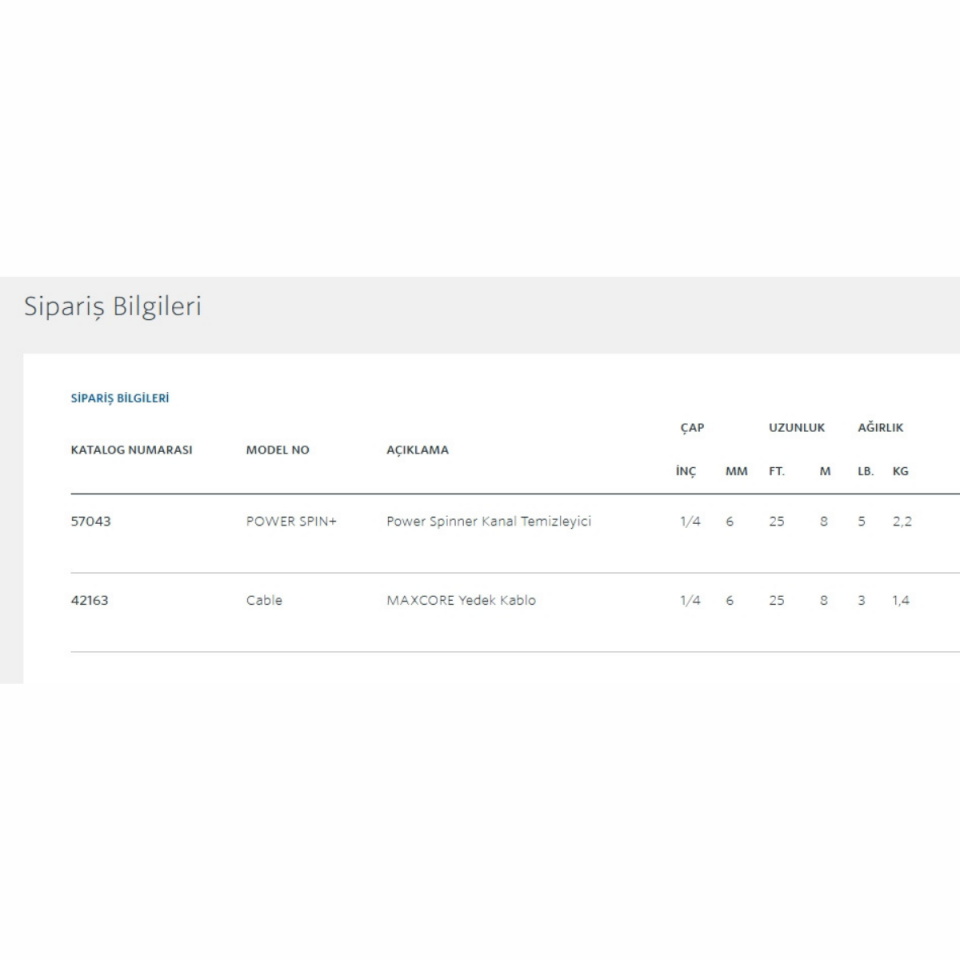Viewport: 960px width, 960px height.
Task: Click the UZUNLUK column group header
Action: coord(796,428)
